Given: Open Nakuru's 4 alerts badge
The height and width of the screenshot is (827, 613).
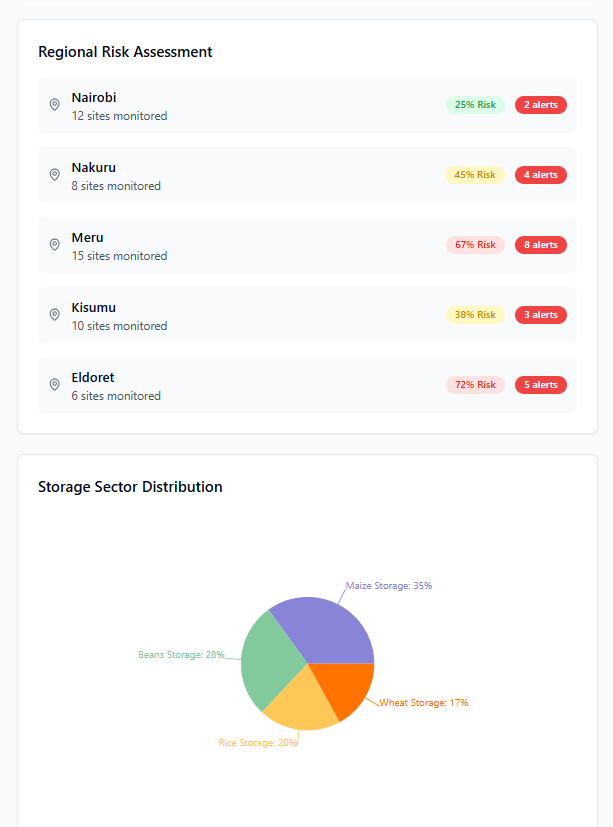Looking at the screenshot, I should tap(540, 175).
